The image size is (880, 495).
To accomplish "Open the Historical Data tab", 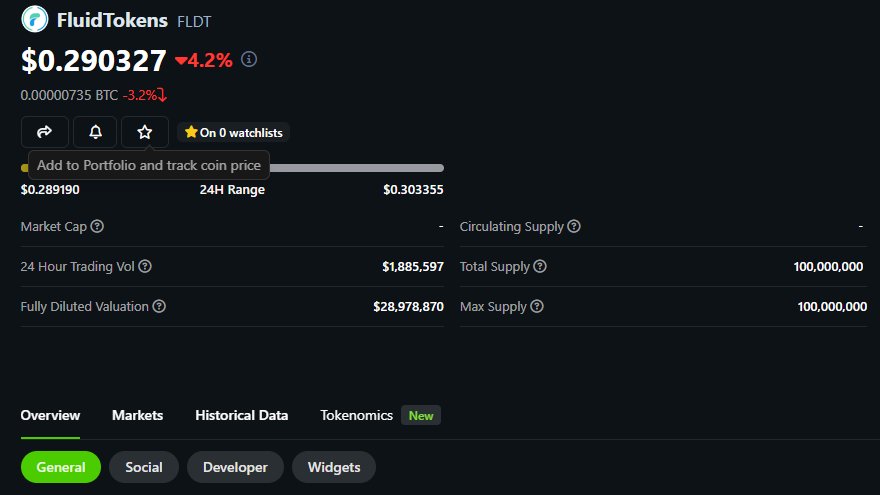I will coord(241,415).
